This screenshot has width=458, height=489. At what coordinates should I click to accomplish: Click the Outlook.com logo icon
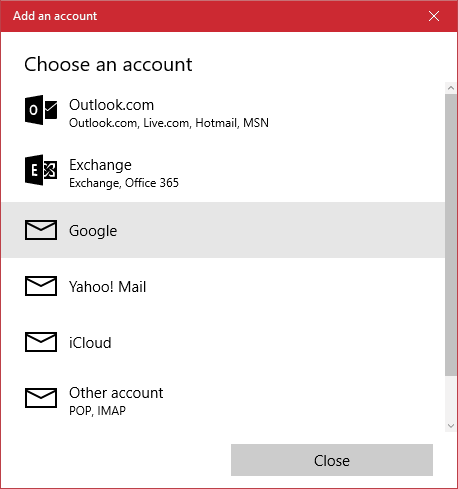41,110
